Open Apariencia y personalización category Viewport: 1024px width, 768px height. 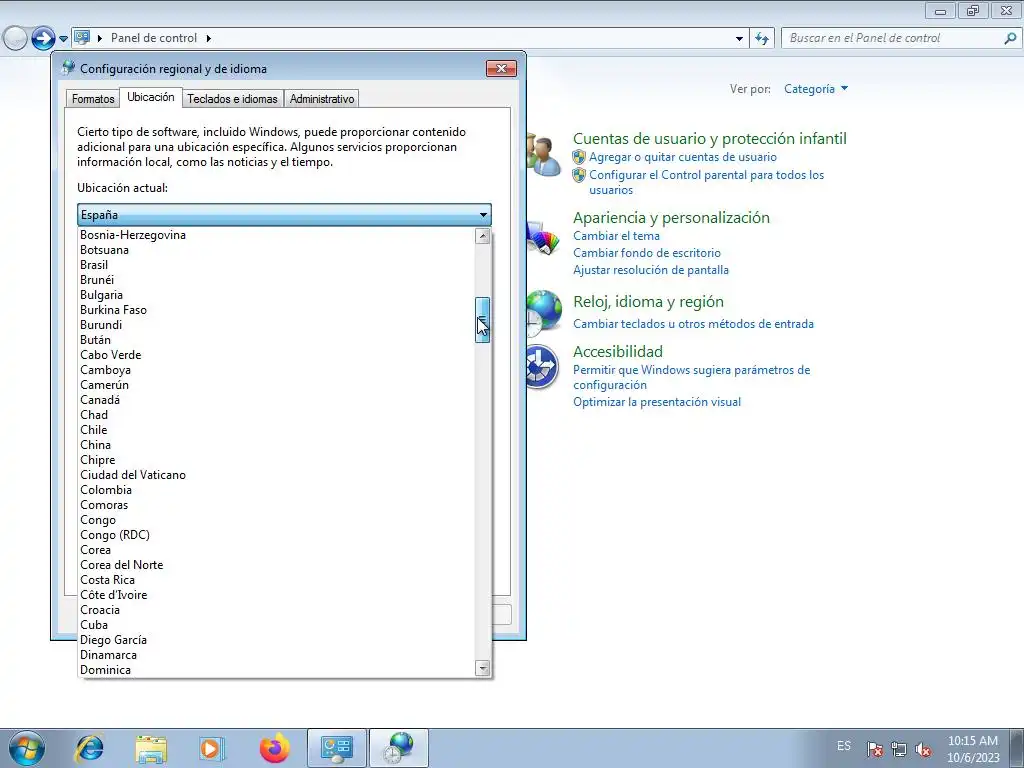pyautogui.click(x=671, y=217)
